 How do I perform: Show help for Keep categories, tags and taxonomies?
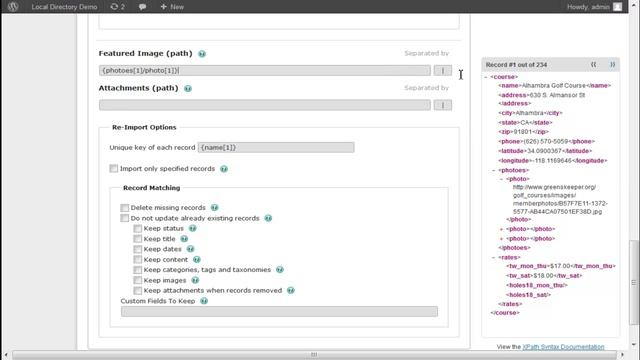coord(280,270)
